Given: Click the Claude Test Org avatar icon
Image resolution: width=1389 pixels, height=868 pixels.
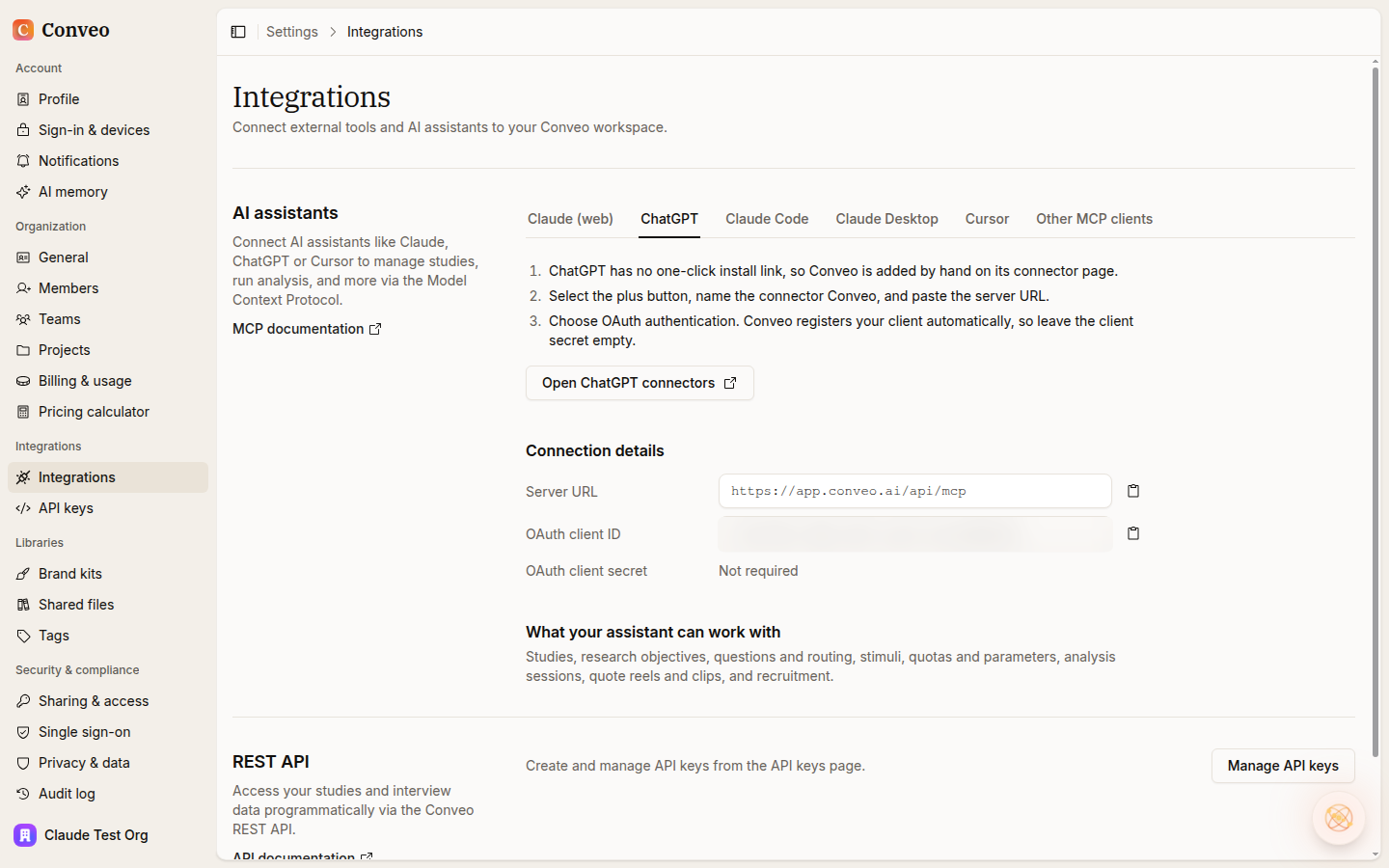Looking at the screenshot, I should pos(25,835).
